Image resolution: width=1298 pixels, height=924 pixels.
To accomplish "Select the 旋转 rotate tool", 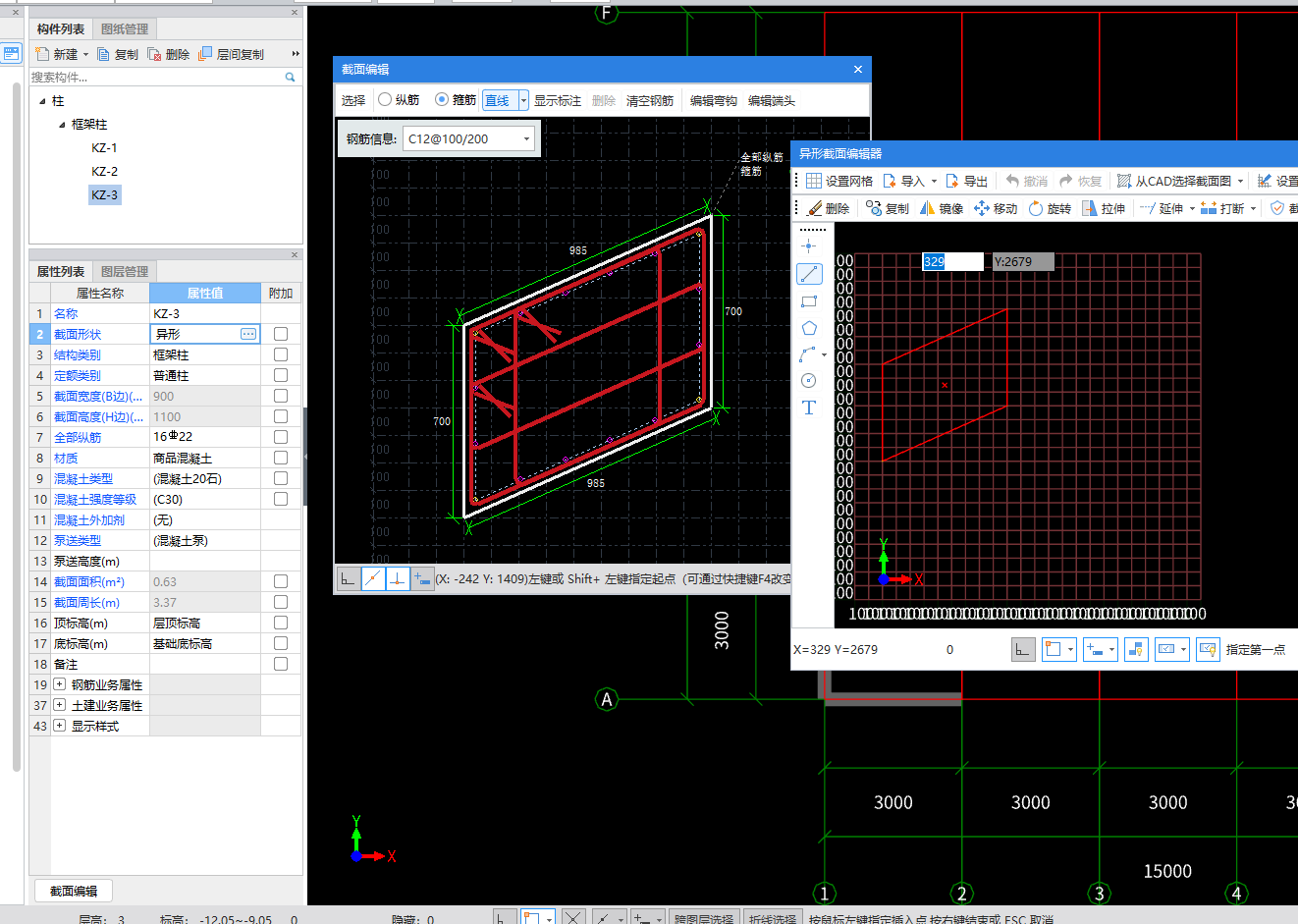I will 1050,208.
